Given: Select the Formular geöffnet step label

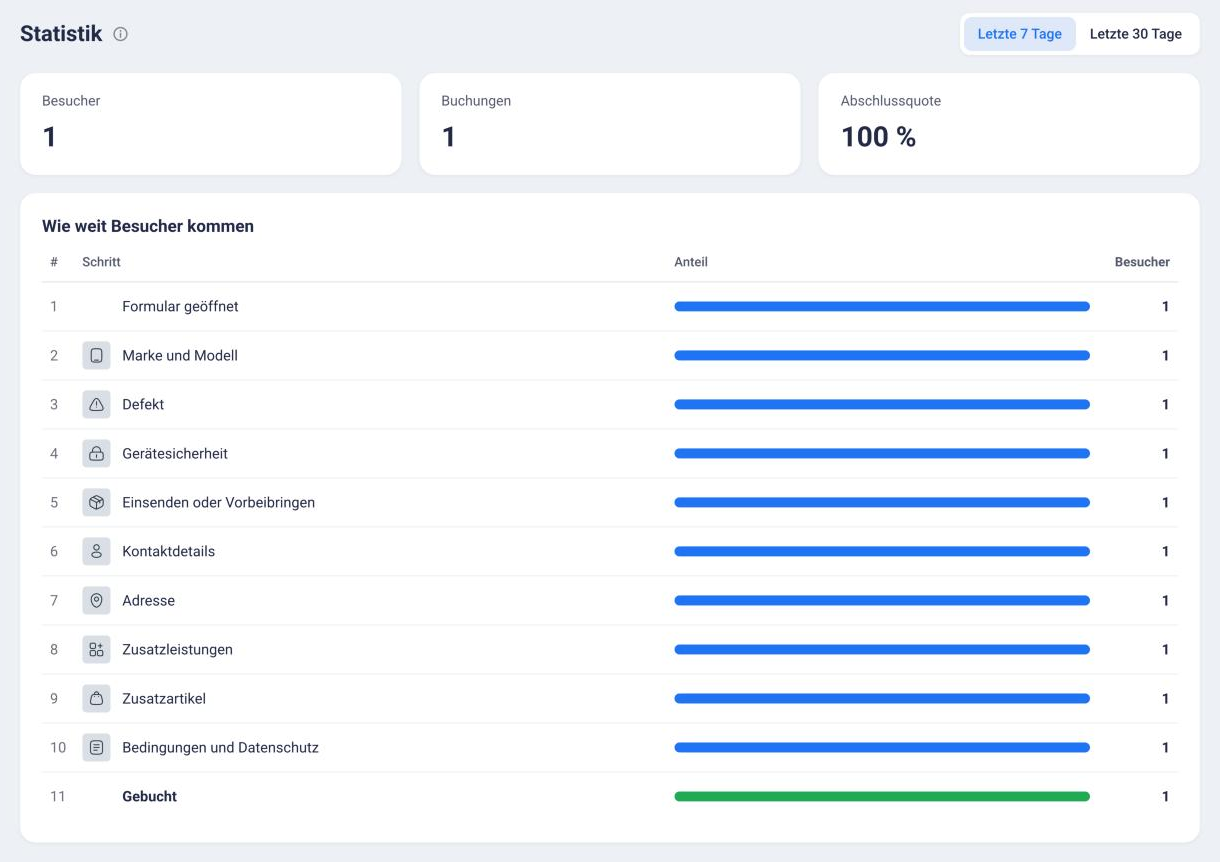Looking at the screenshot, I should [x=180, y=306].
